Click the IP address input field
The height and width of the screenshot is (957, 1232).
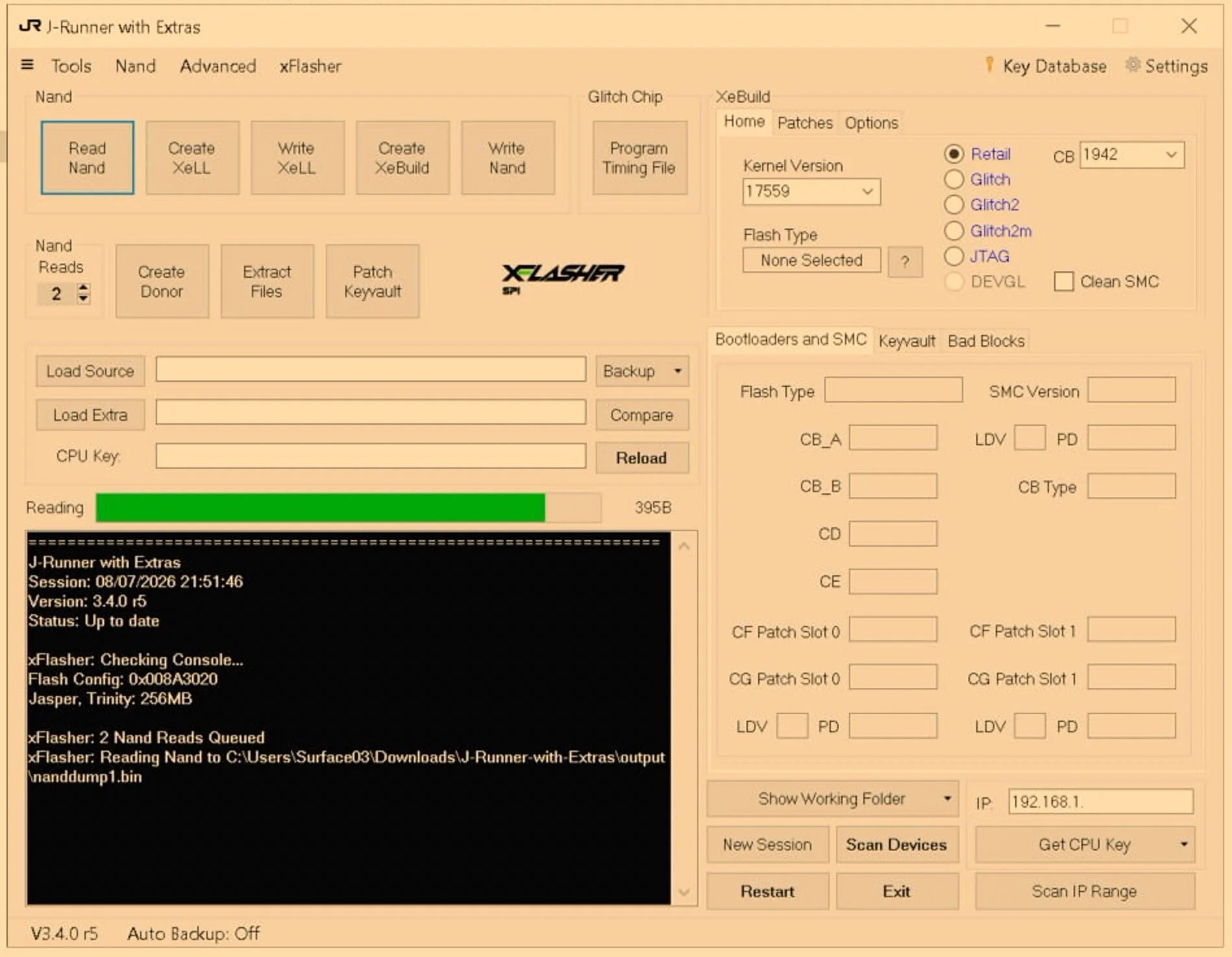pos(1100,801)
